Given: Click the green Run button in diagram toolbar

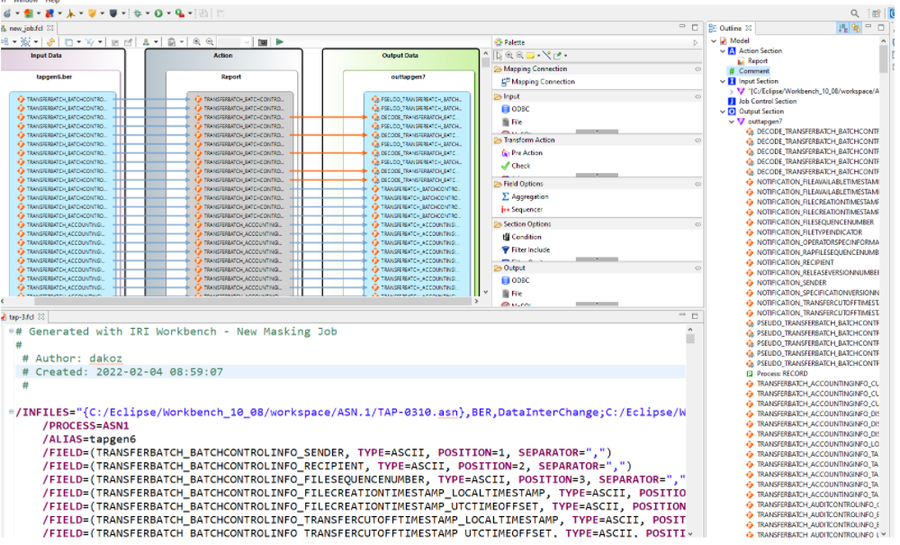Looking at the screenshot, I should (x=280, y=42).
